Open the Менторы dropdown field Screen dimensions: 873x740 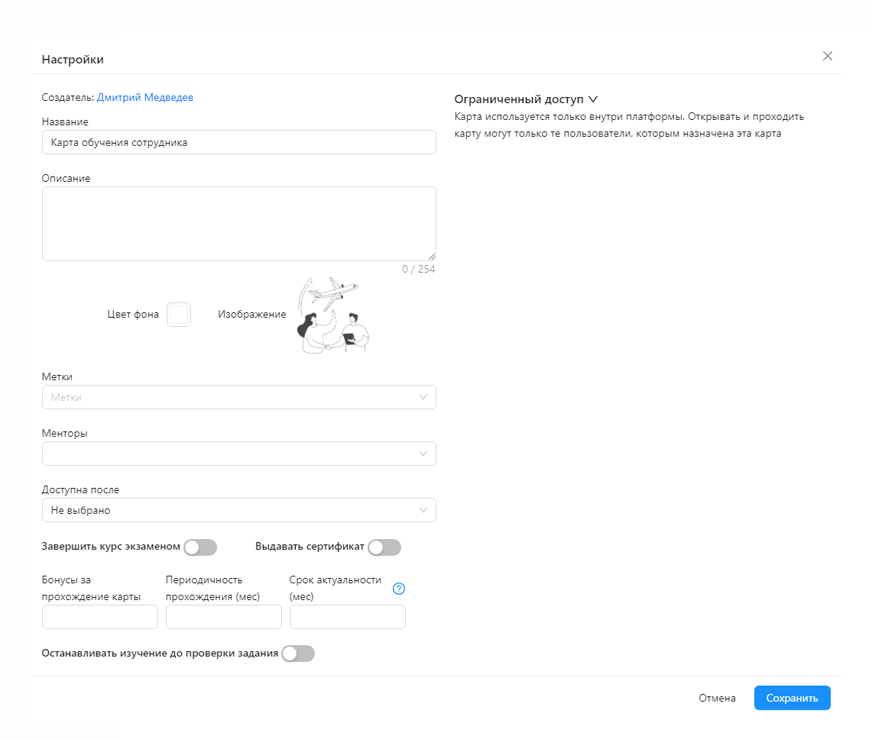click(239, 453)
